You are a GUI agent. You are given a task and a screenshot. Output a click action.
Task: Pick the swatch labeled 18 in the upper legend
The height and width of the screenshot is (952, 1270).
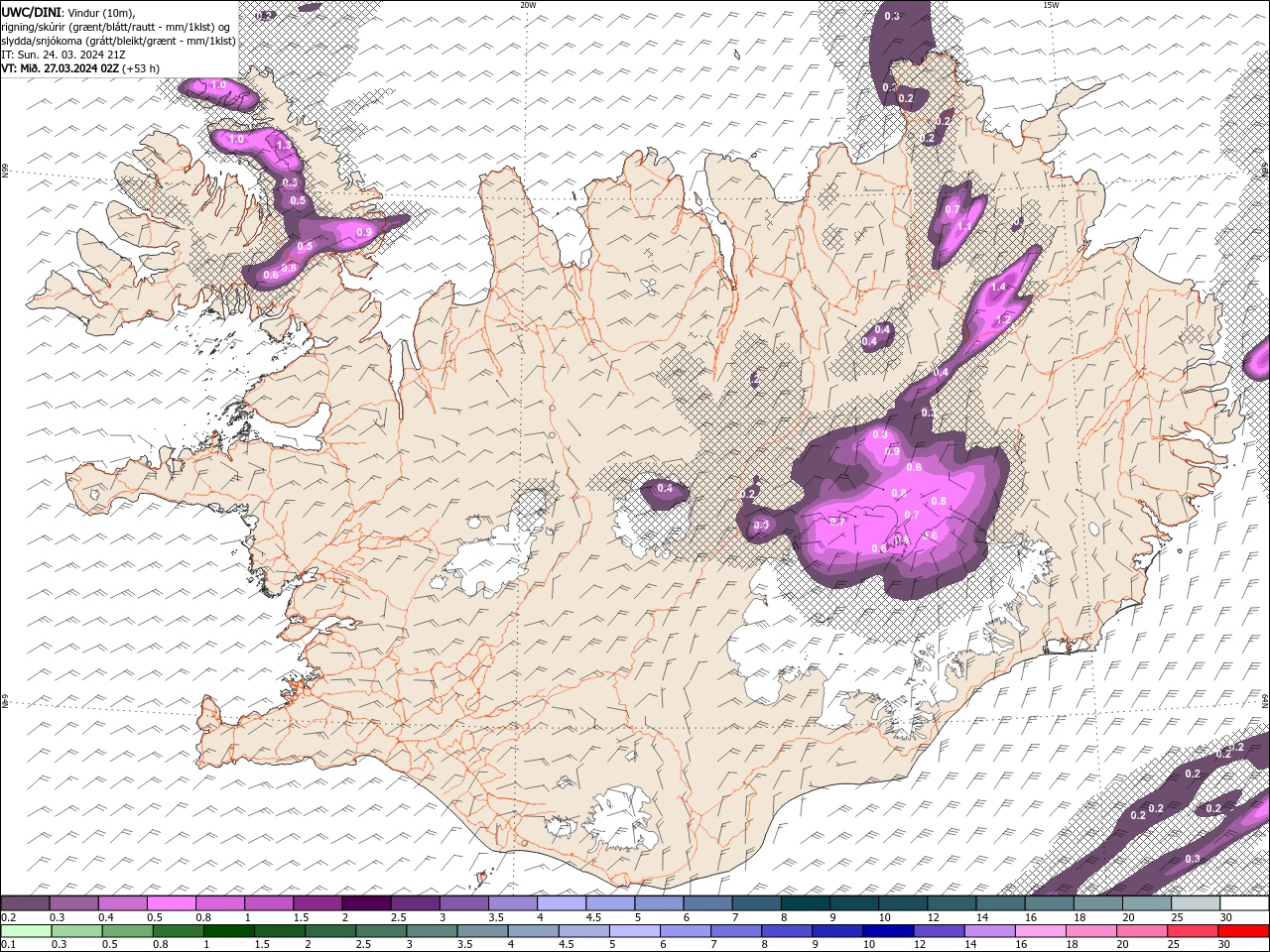pyautogui.click(x=1097, y=903)
